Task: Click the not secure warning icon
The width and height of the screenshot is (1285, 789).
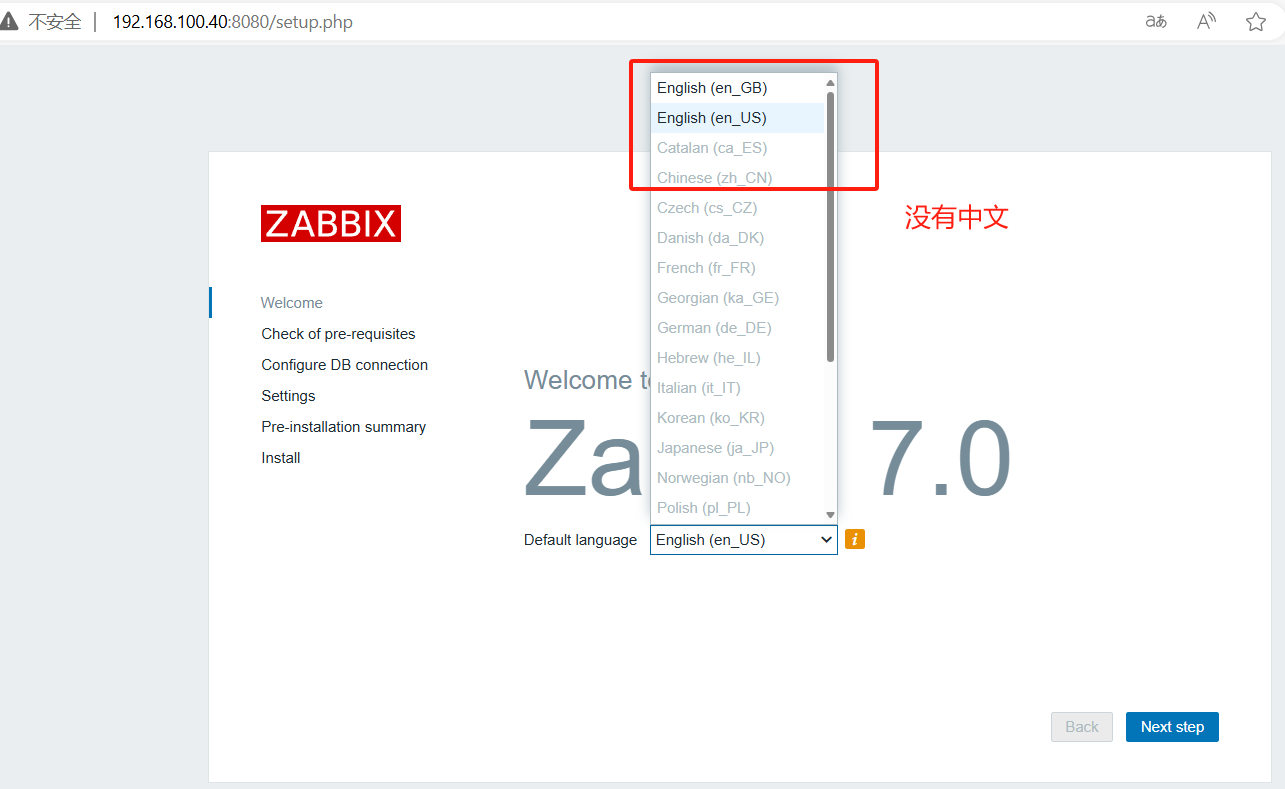Action: pyautogui.click(x=10, y=21)
